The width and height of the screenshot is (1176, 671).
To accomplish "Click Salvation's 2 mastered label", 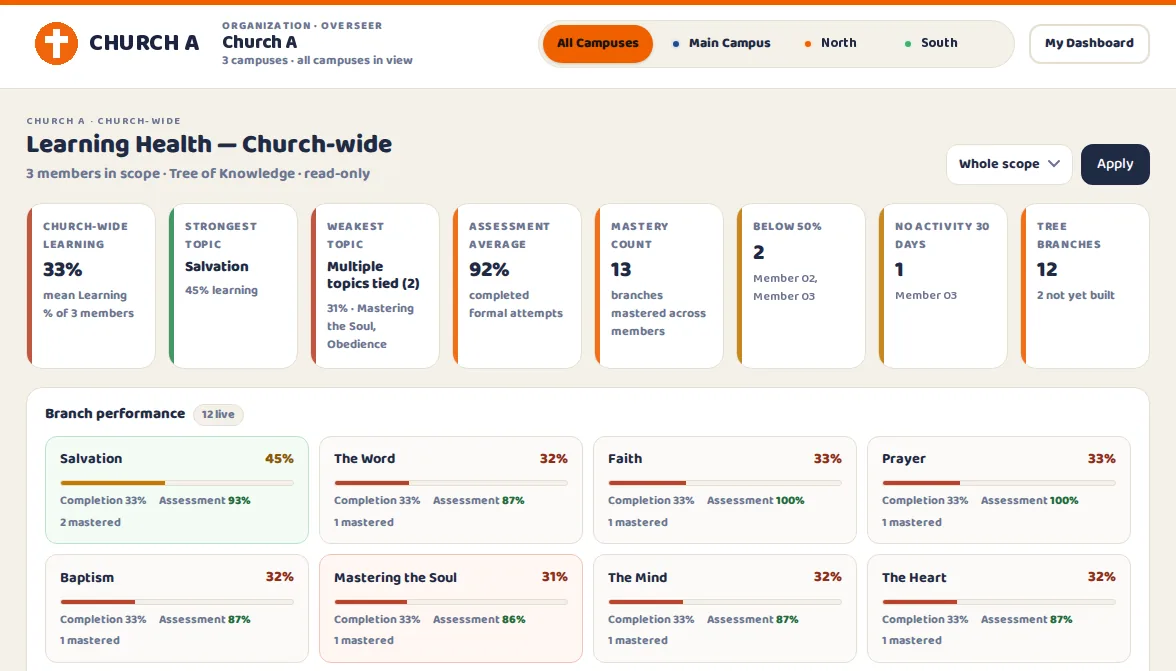I will click(90, 523).
